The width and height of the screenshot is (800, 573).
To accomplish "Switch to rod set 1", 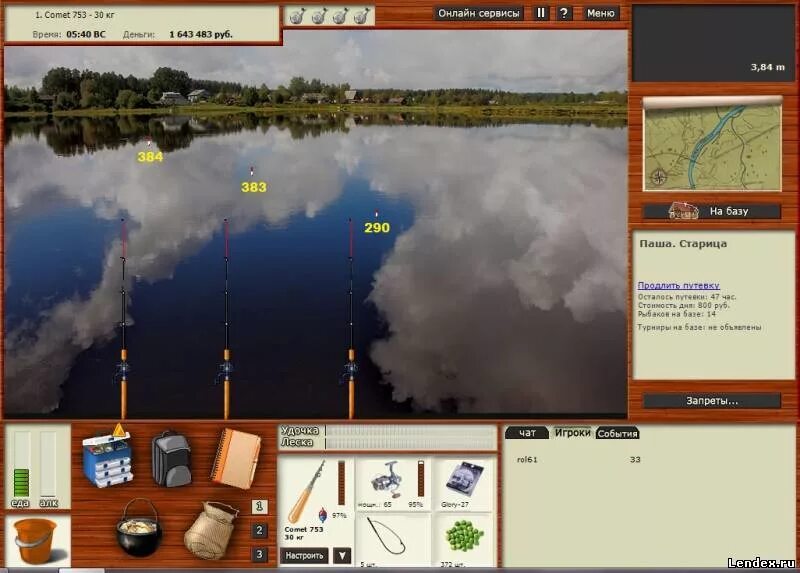I will (259, 506).
